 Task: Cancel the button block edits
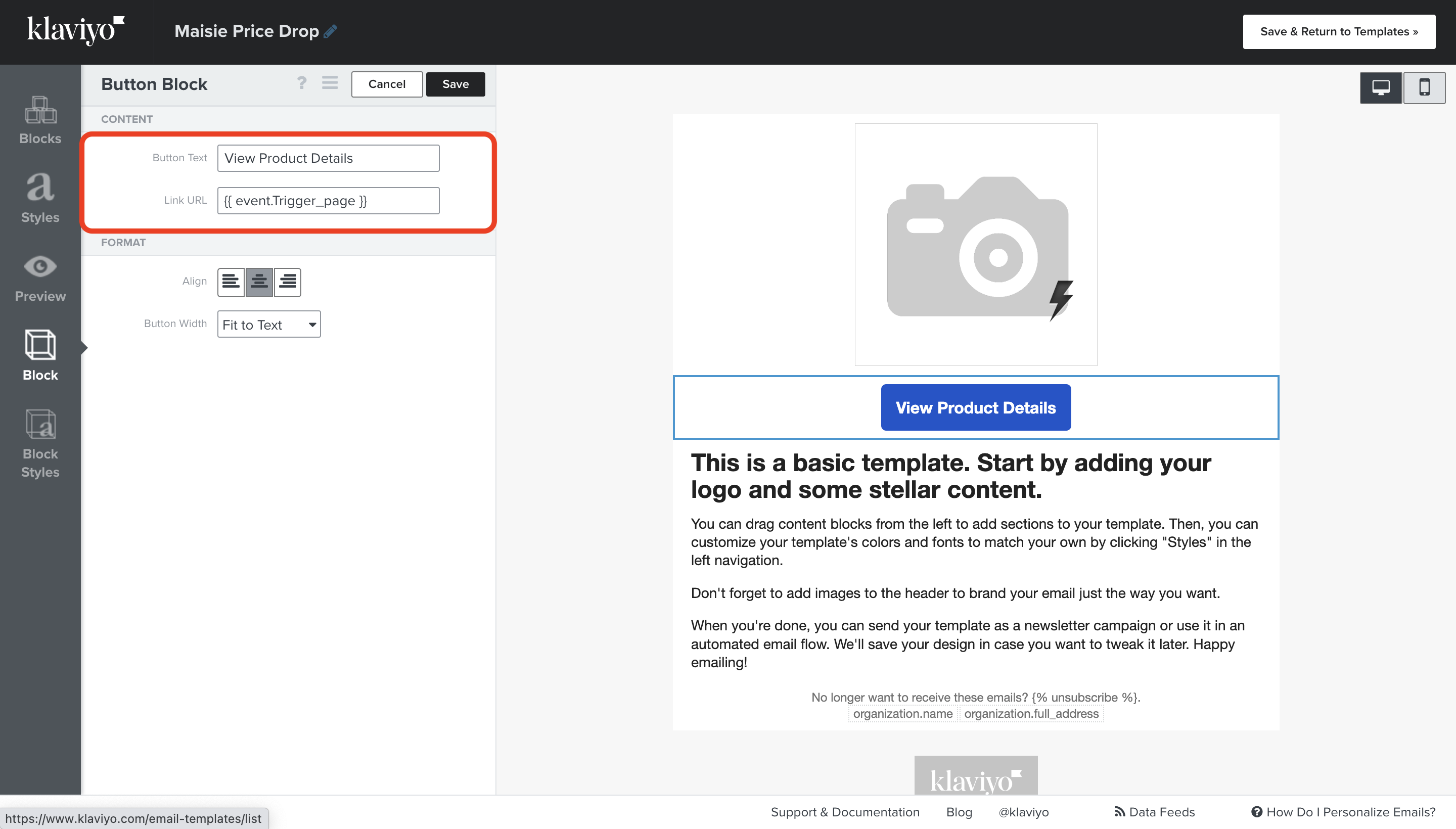point(387,84)
